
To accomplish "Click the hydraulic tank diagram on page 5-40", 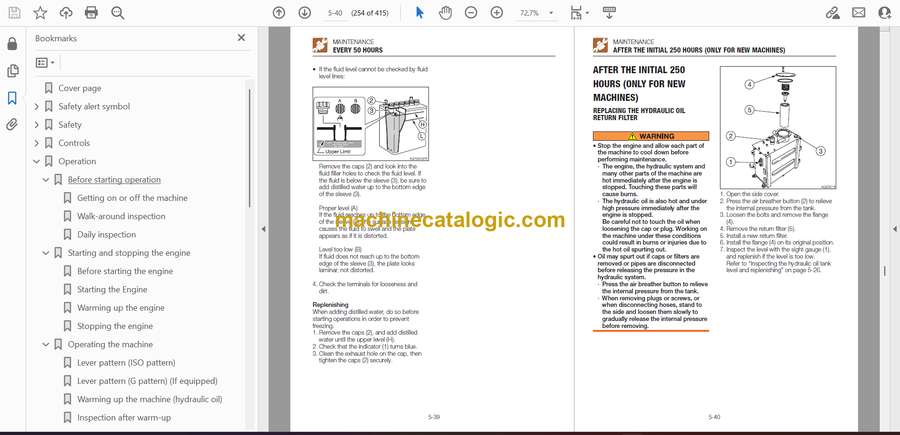I will [778, 127].
